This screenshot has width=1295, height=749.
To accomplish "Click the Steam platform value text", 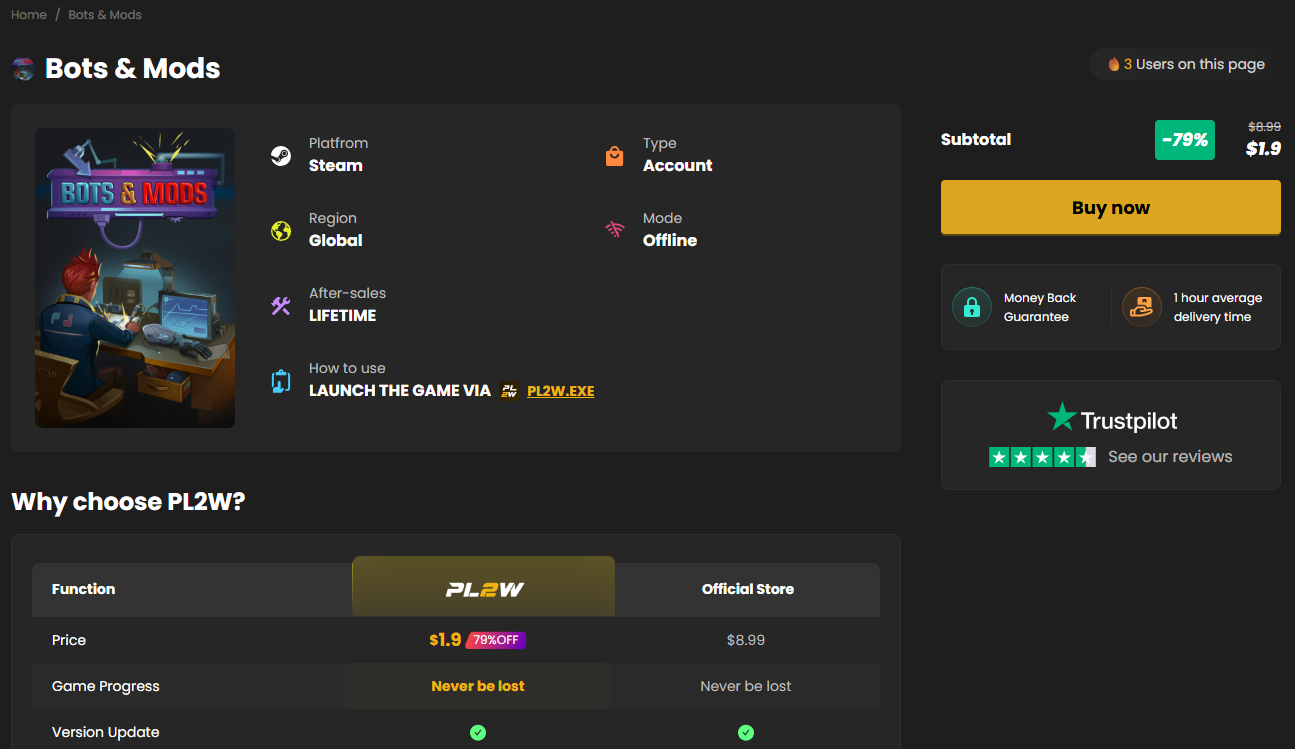I will click(x=336, y=166).
